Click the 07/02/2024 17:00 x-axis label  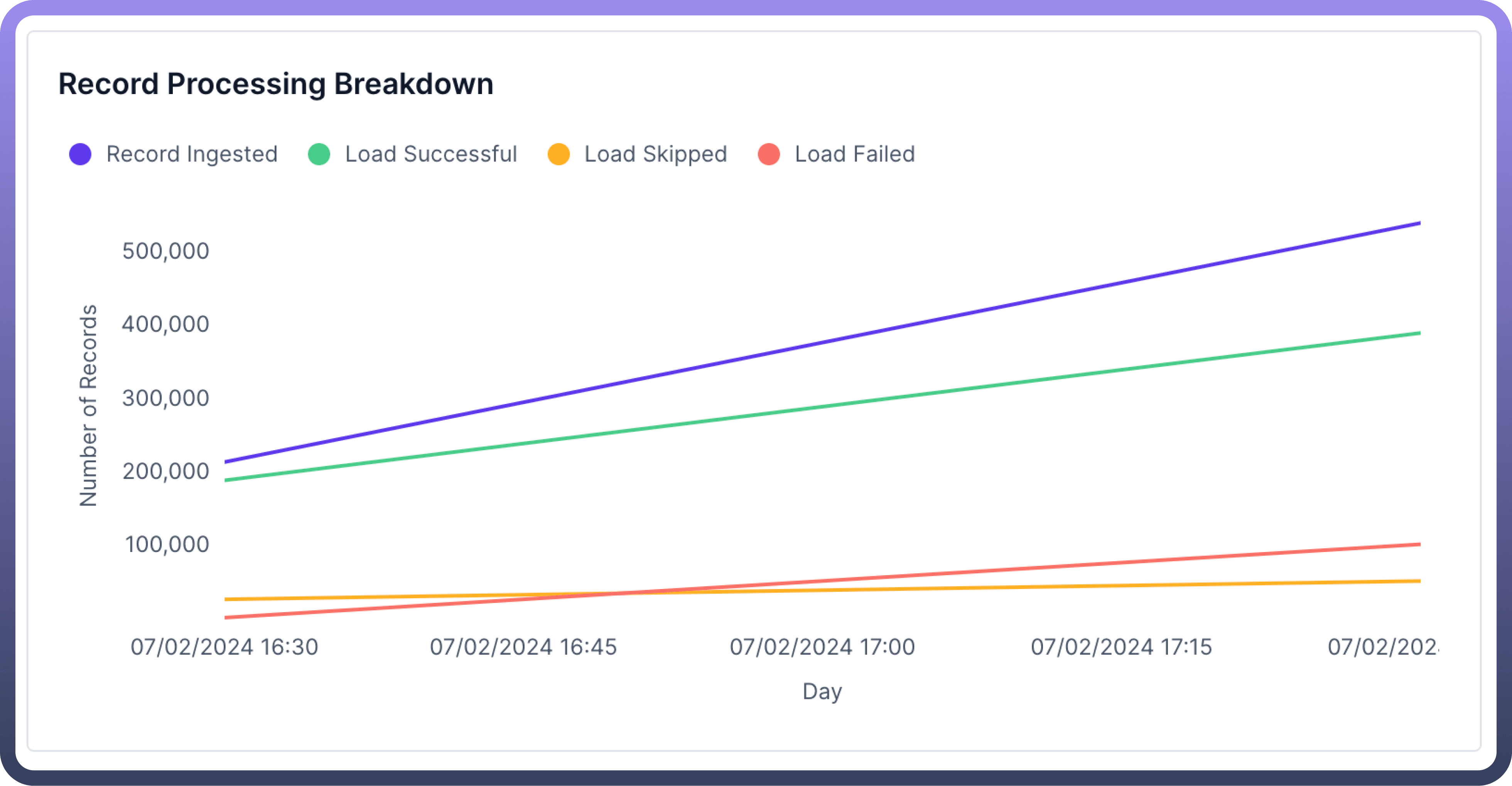point(822,647)
